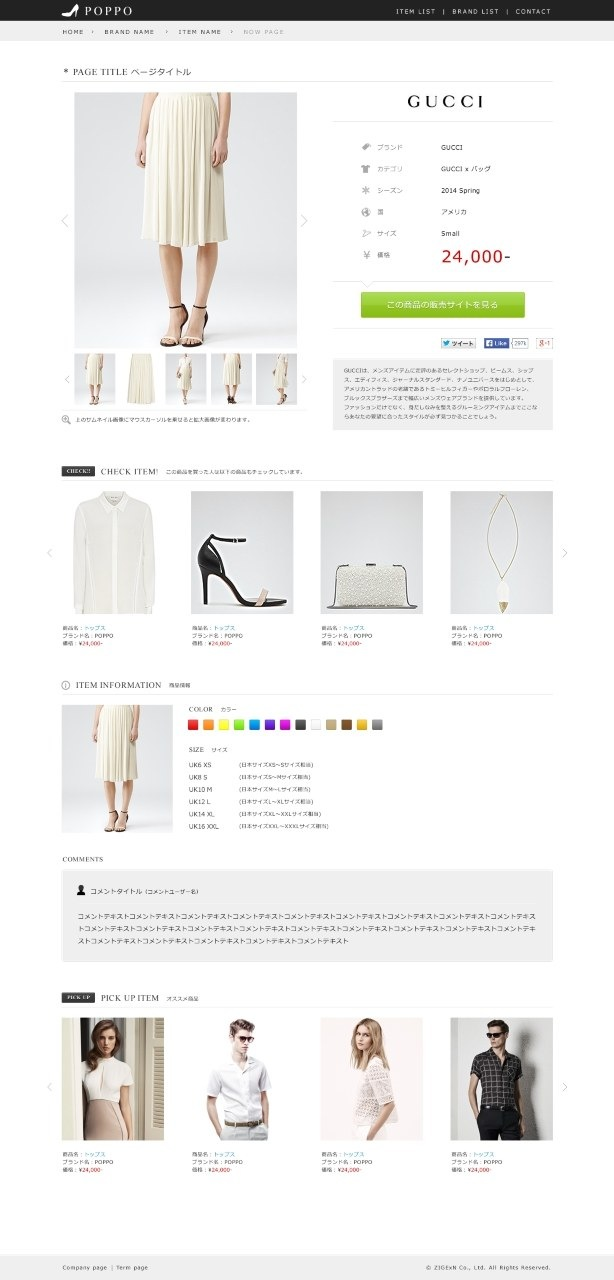Open BRAND LIST in top navigation
The height and width of the screenshot is (1280, 614).
click(x=475, y=12)
